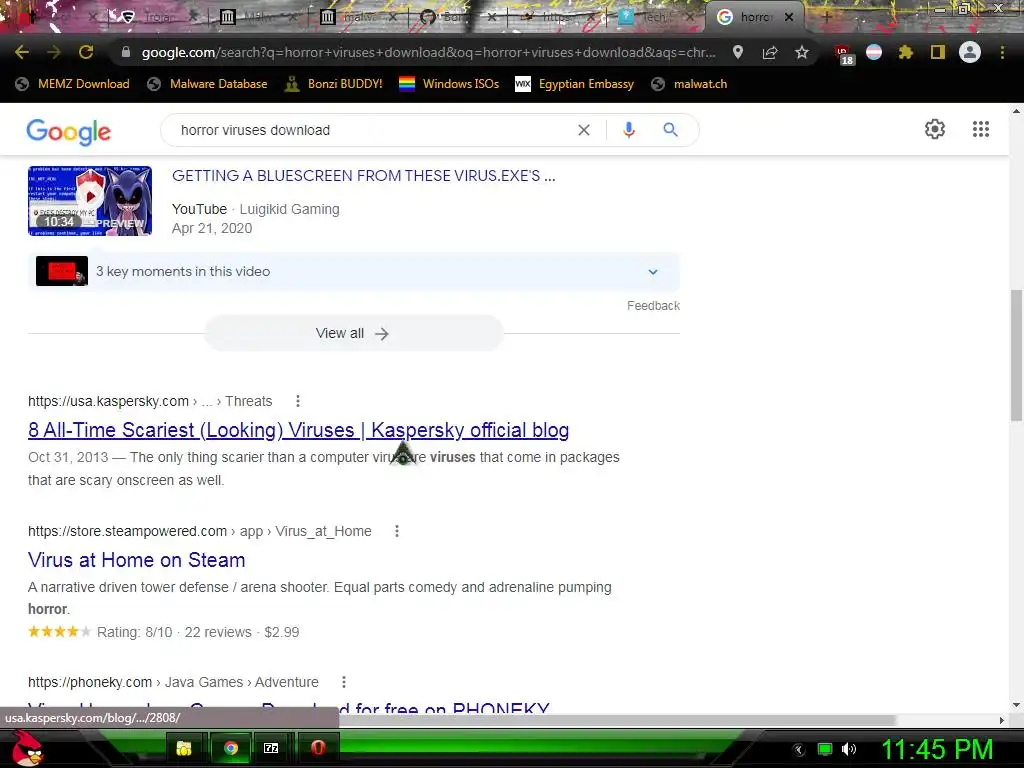The image size is (1024, 768).
Task: Click the Chrome taskbar icon
Action: 230,748
